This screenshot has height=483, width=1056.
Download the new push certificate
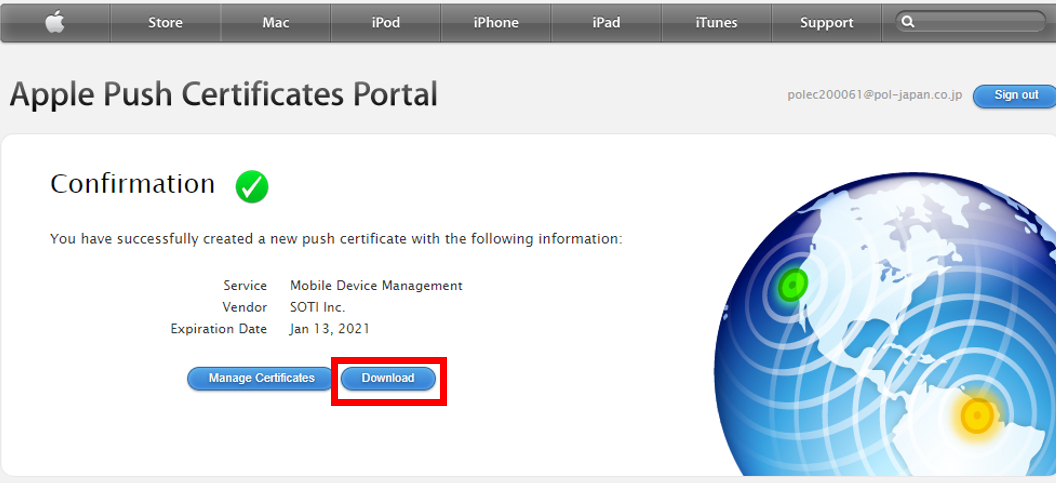[x=388, y=379]
